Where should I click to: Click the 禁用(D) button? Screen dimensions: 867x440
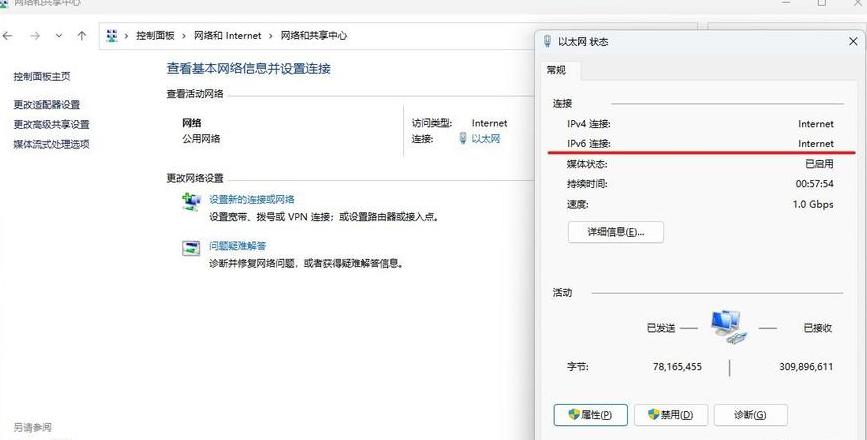[x=671, y=415]
